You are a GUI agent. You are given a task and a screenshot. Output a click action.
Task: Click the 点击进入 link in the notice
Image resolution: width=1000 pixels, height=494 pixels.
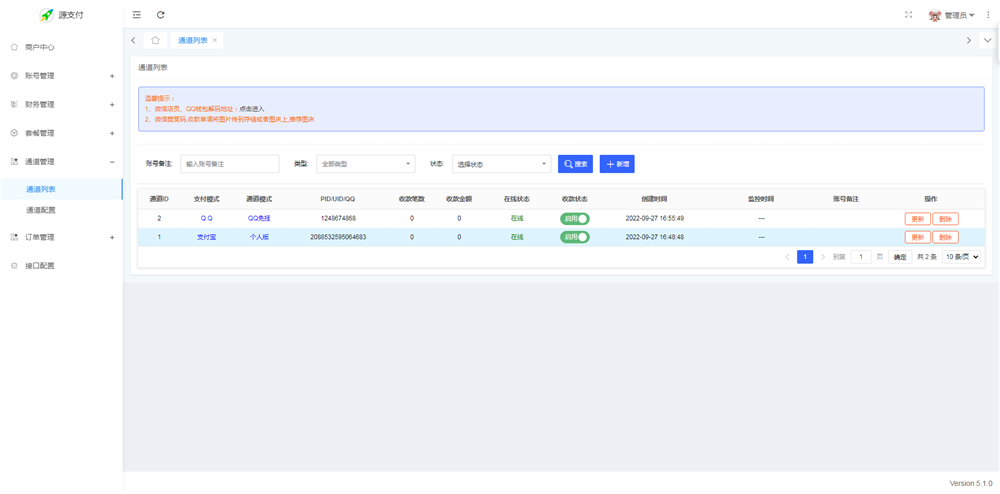click(x=251, y=109)
